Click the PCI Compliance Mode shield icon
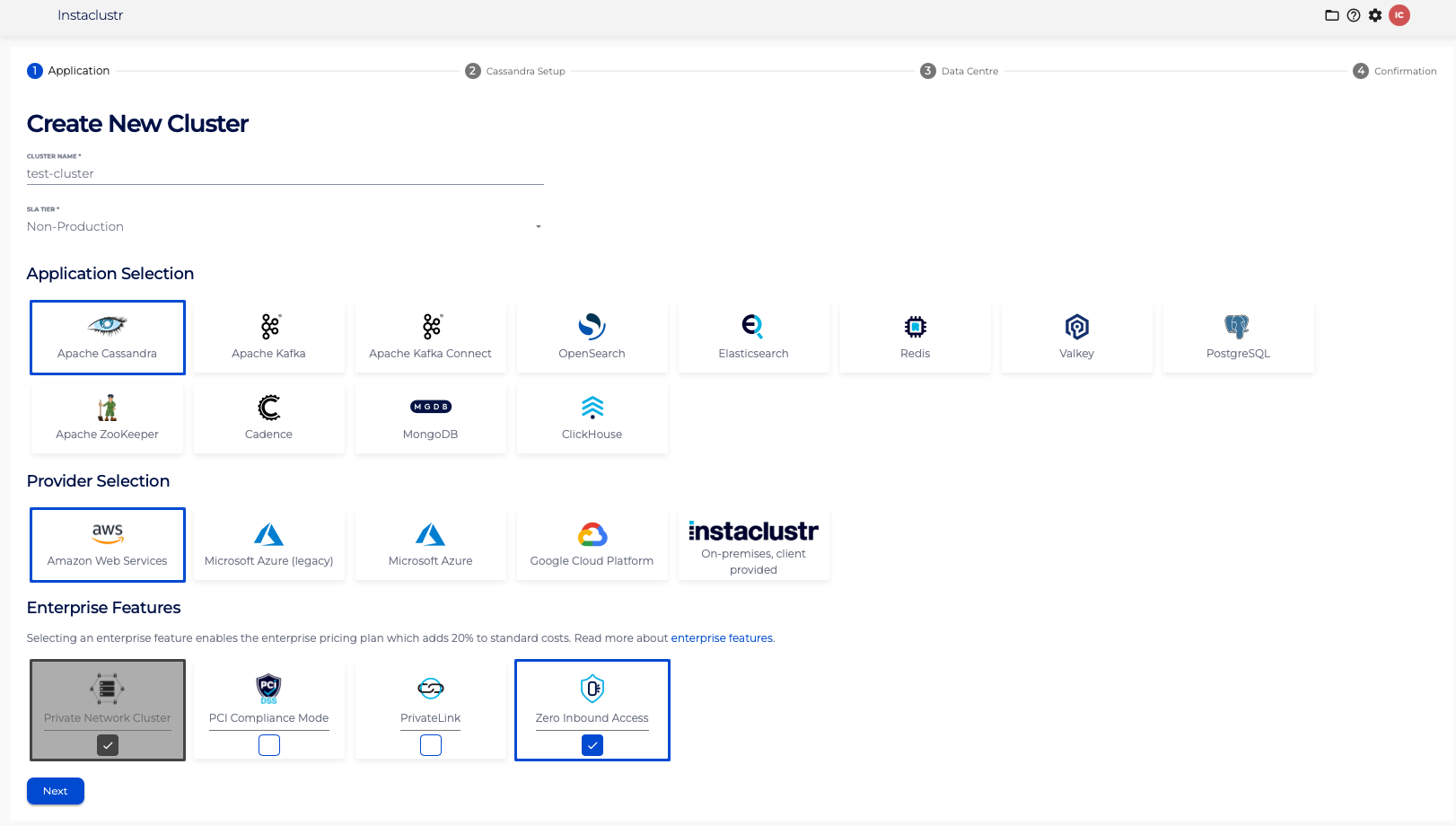Image resolution: width=1456 pixels, height=826 pixels. pos(269,689)
